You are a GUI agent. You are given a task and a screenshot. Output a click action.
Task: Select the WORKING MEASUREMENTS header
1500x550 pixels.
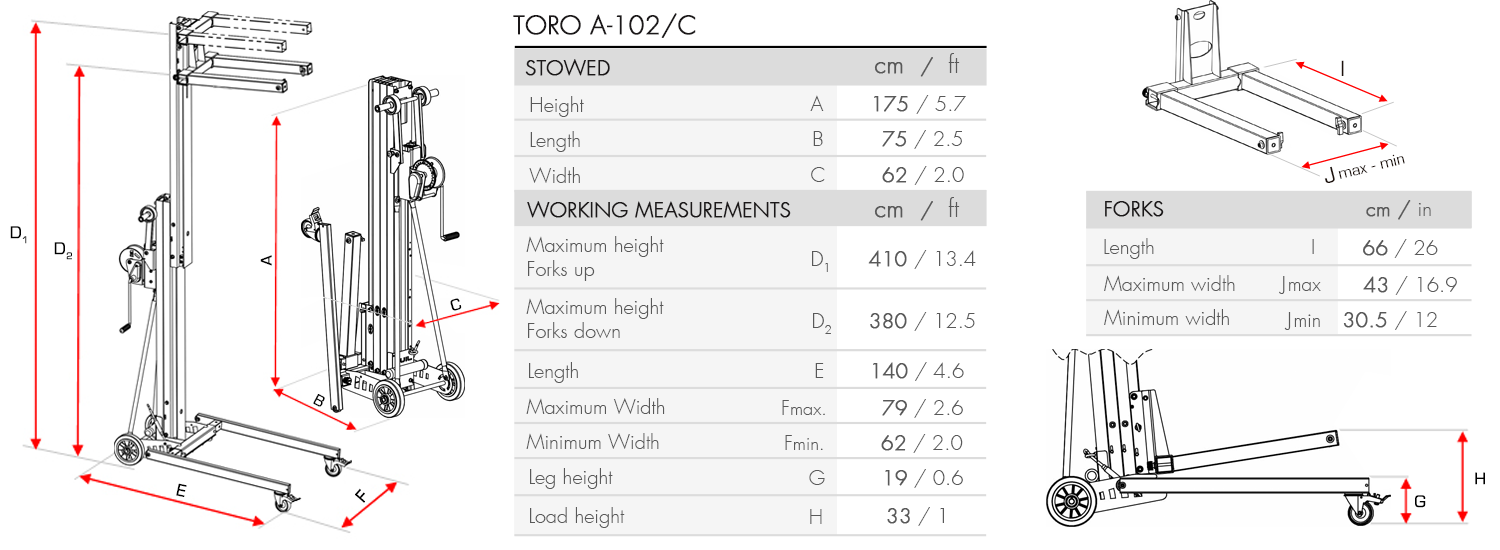click(x=659, y=210)
